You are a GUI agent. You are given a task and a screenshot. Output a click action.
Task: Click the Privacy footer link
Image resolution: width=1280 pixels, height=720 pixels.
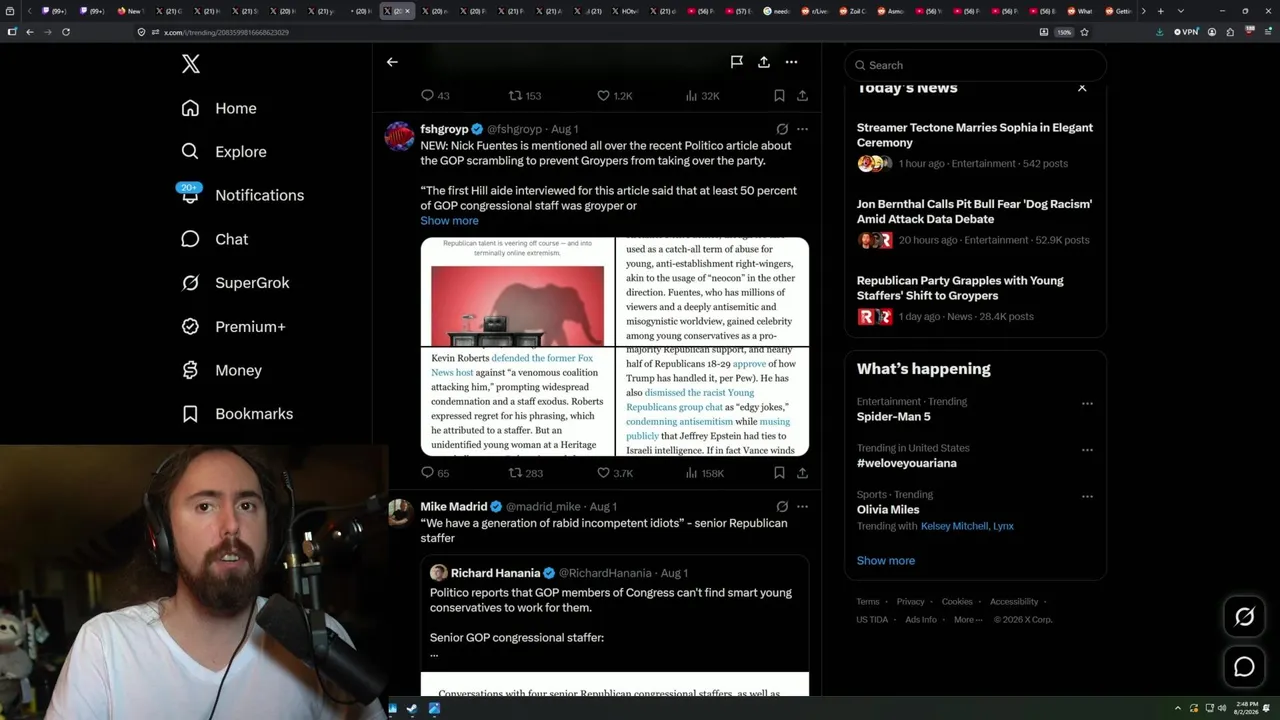[x=910, y=602]
